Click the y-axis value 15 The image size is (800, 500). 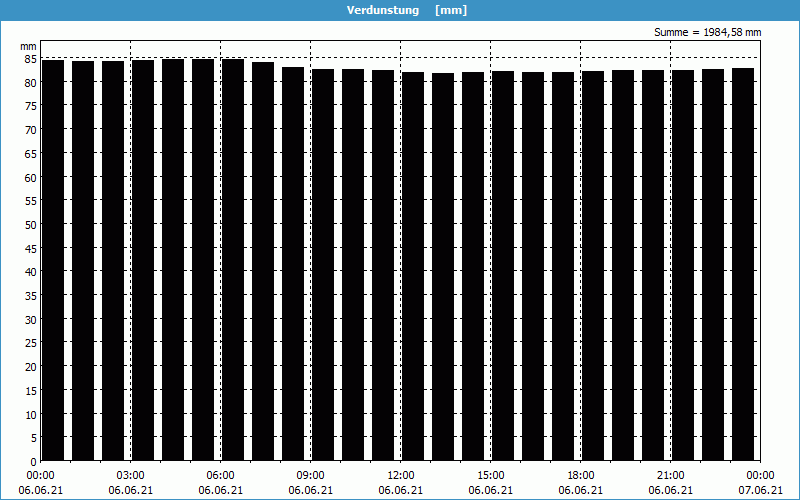[31, 391]
